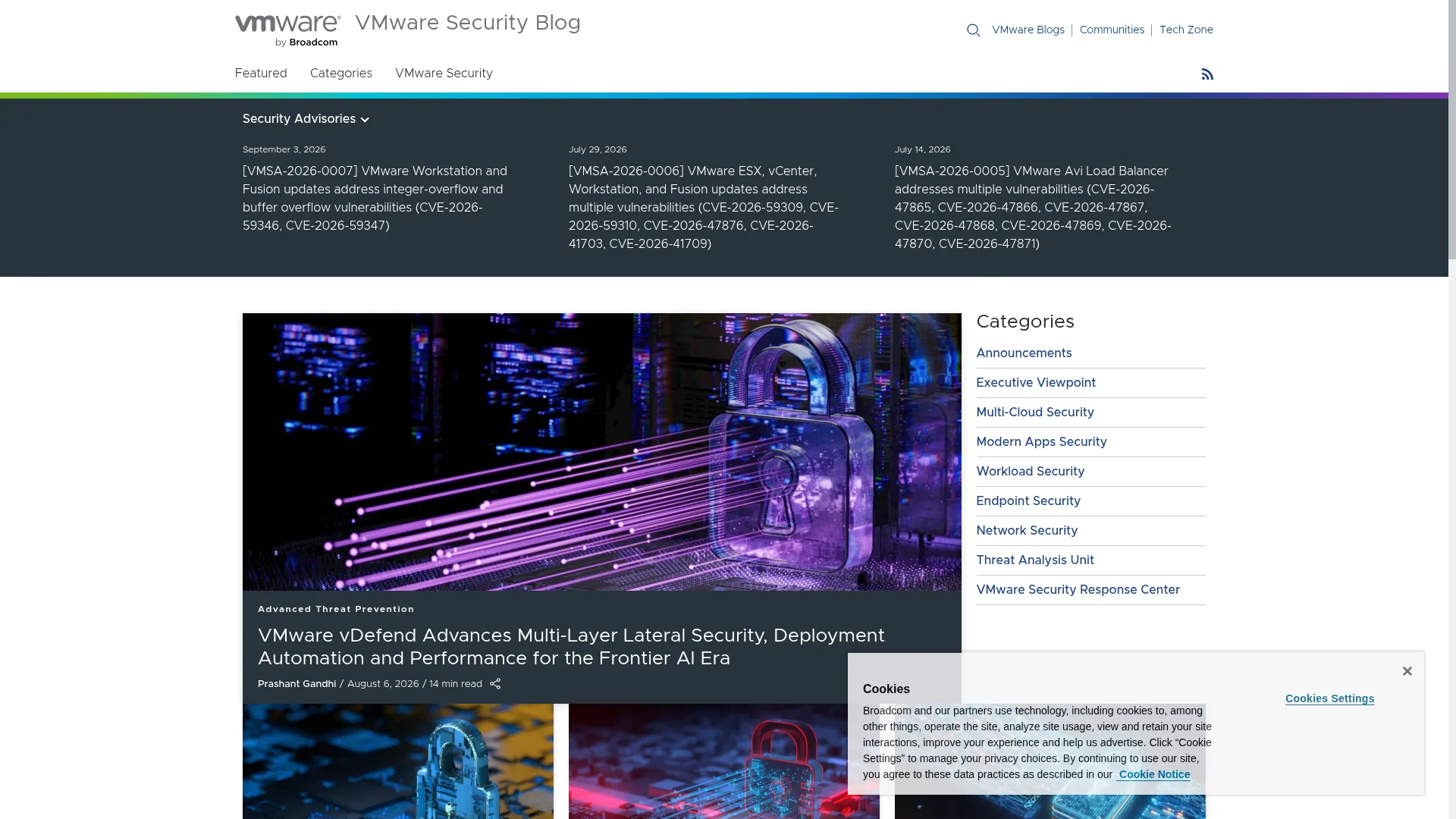Select the Threat Analysis Unit category

tap(1035, 560)
